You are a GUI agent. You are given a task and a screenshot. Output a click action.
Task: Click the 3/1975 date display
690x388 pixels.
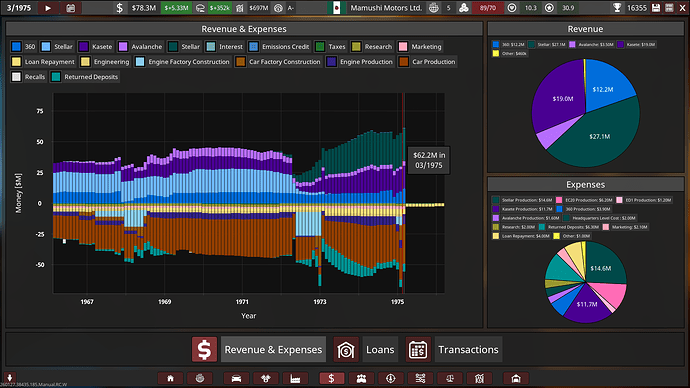[19, 8]
